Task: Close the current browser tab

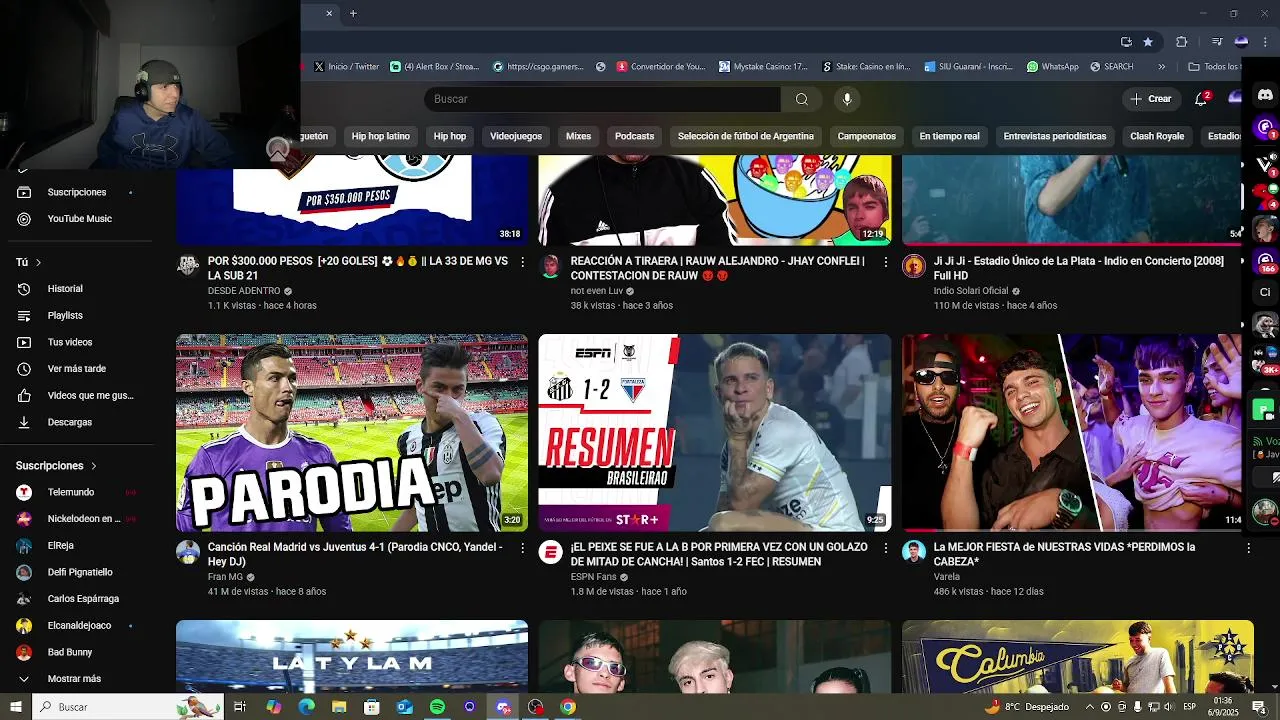Action: coord(329,13)
